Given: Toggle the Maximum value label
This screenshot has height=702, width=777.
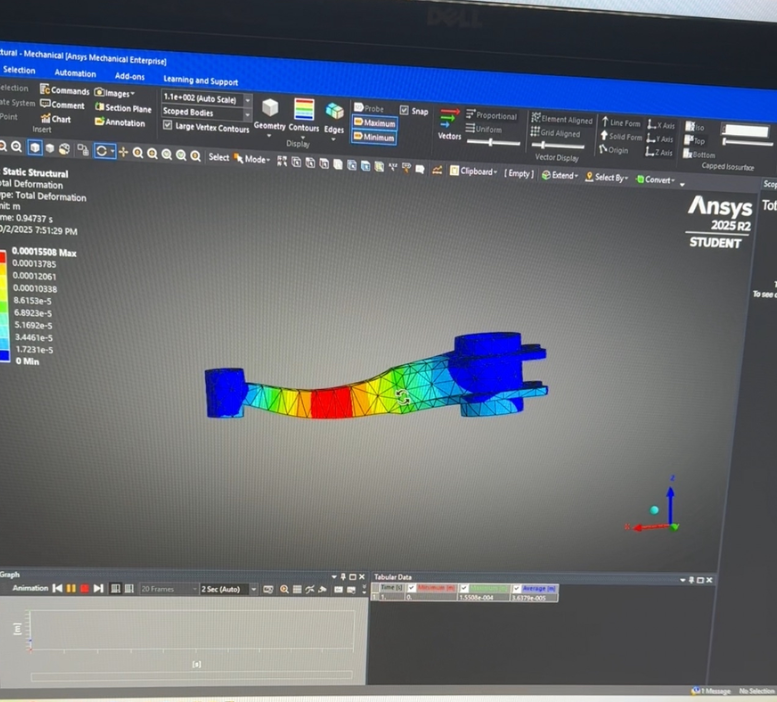Looking at the screenshot, I should tap(373, 123).
